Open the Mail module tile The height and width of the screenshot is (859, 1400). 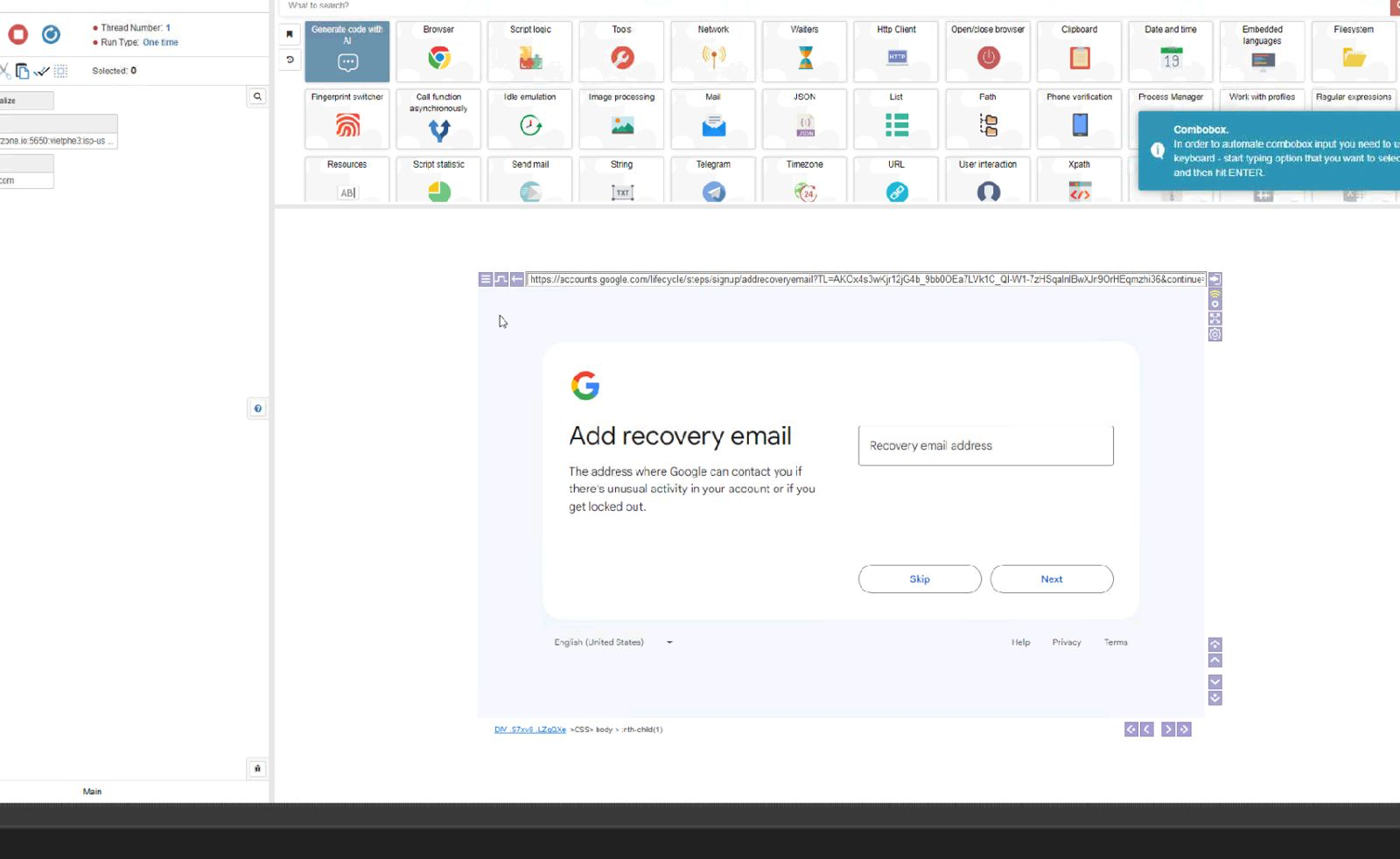[713, 118]
